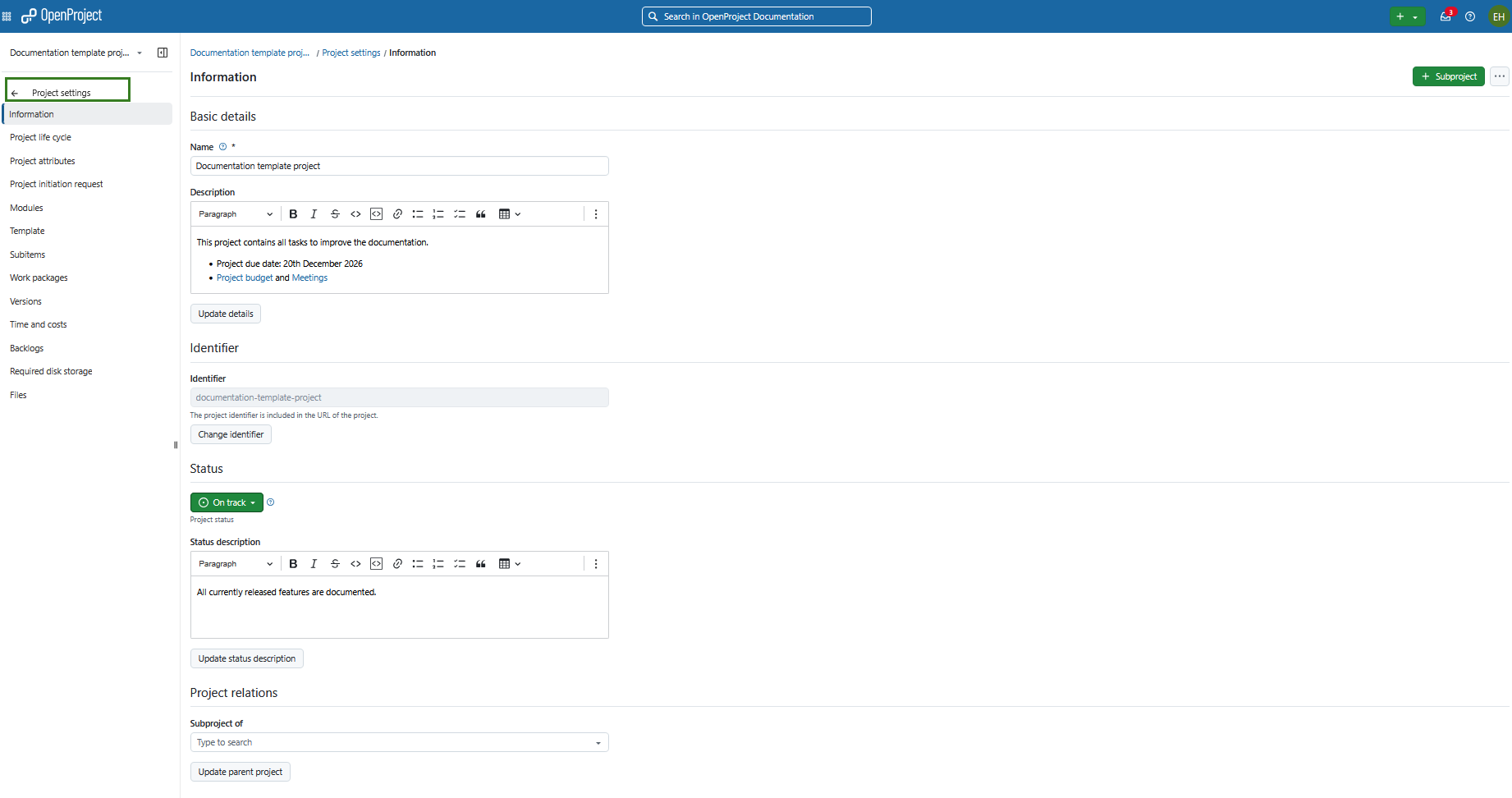
Task: Click the Change identifier button
Action: coord(231,434)
